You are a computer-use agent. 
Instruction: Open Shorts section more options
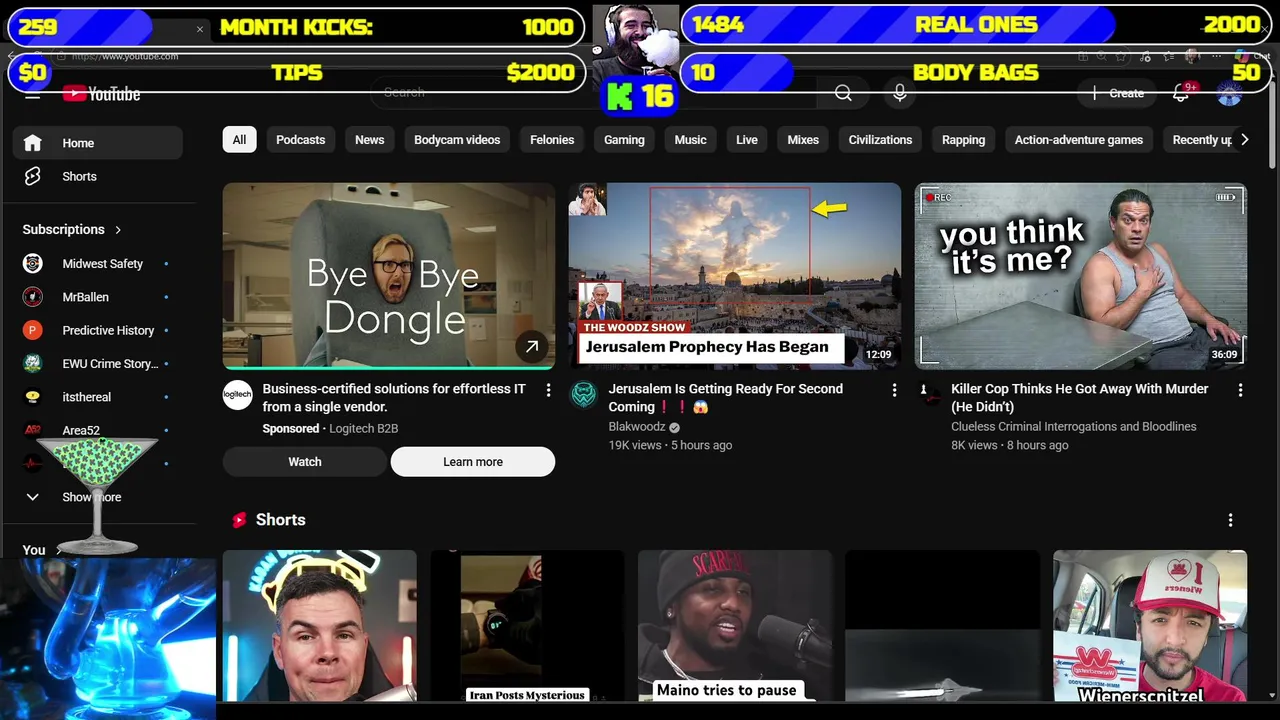tap(1230, 520)
